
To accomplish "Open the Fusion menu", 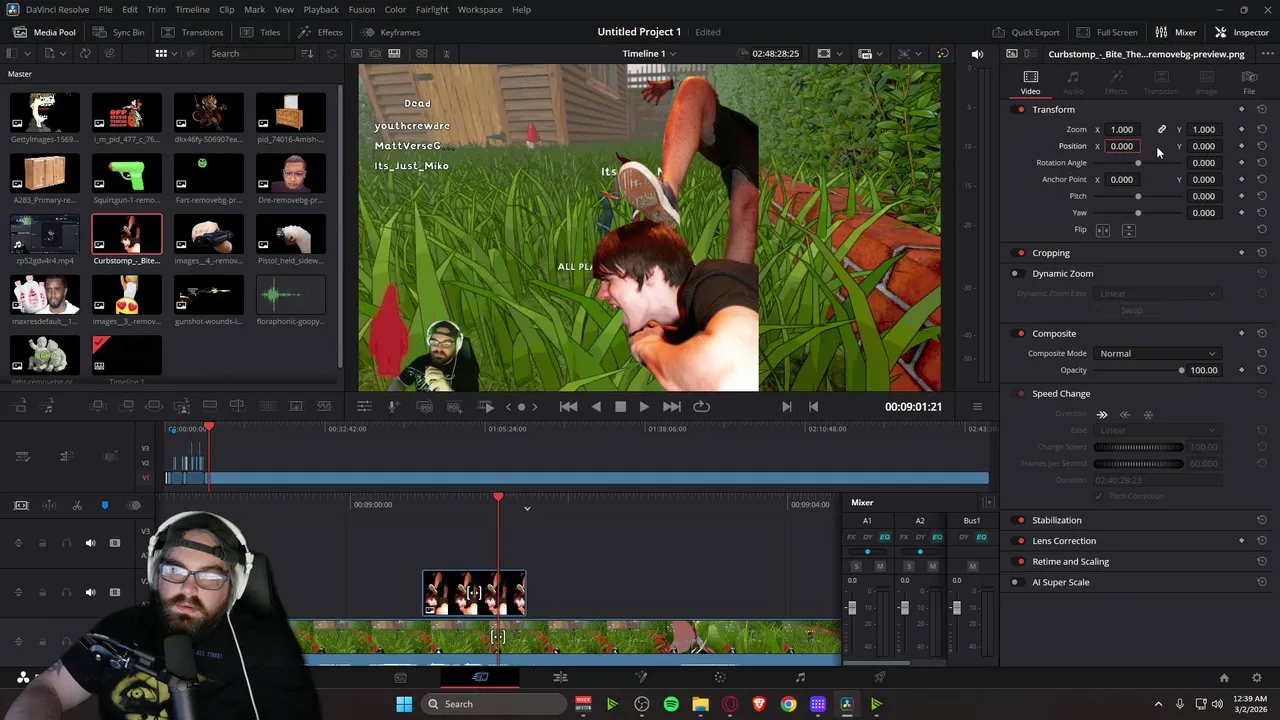I will click(362, 9).
